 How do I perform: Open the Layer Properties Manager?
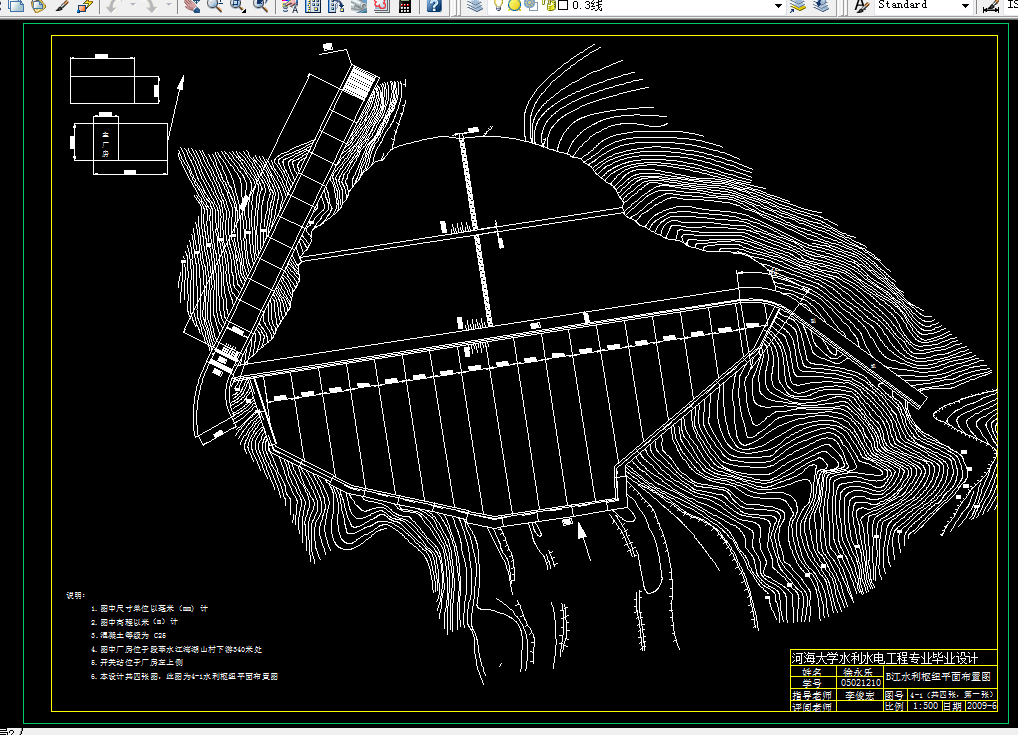(474, 6)
